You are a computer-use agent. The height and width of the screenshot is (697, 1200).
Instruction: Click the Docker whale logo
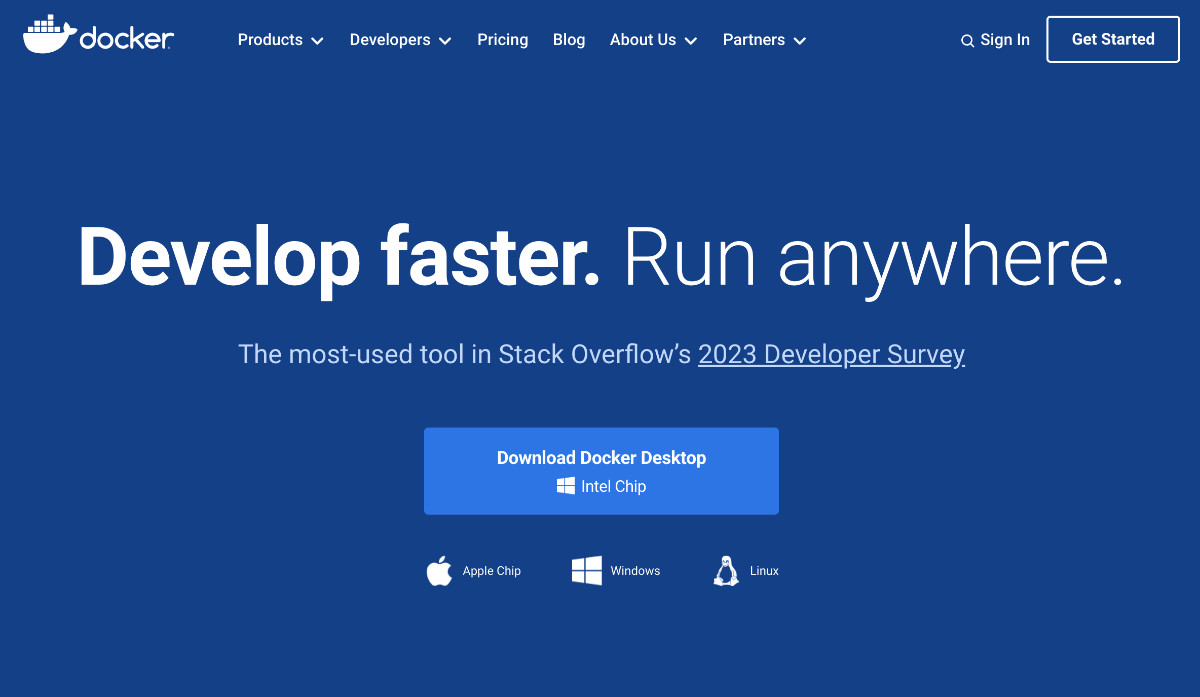[98, 36]
